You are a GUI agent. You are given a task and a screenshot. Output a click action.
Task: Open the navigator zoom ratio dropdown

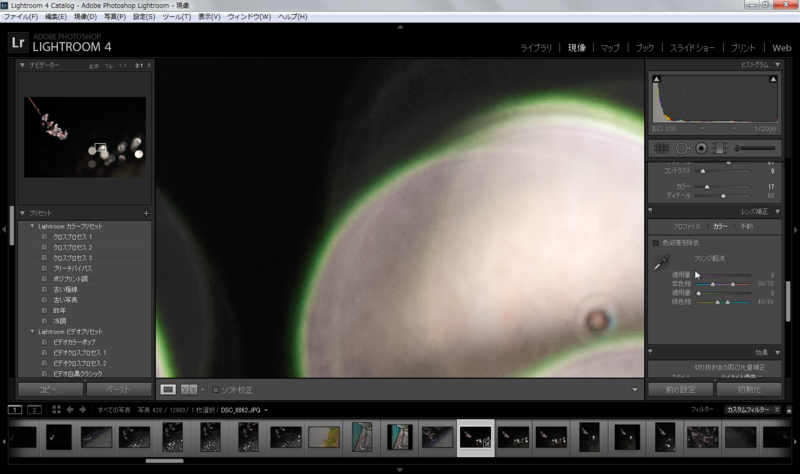pyautogui.click(x=149, y=65)
